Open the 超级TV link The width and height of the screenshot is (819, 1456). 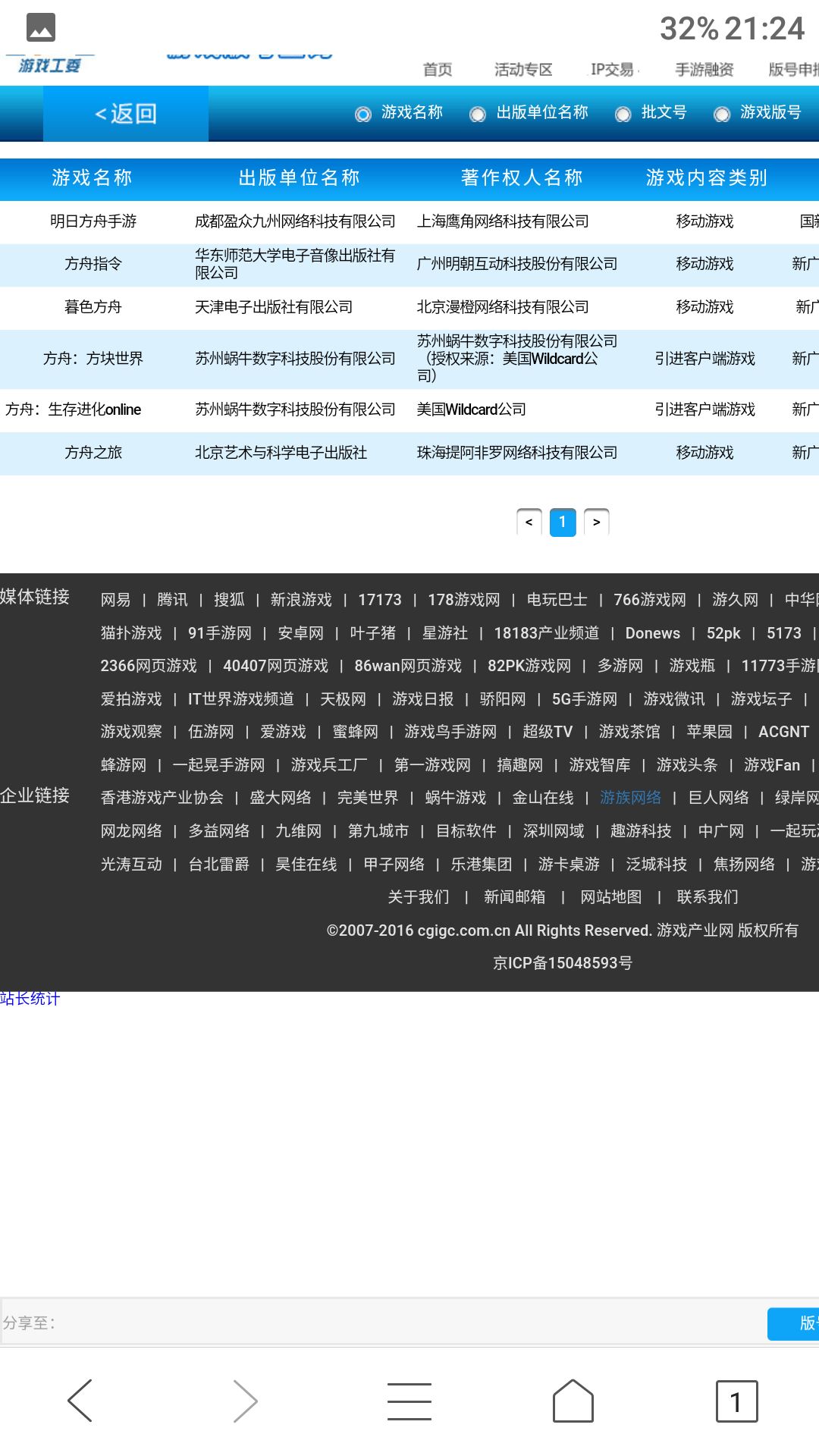pyautogui.click(x=548, y=732)
